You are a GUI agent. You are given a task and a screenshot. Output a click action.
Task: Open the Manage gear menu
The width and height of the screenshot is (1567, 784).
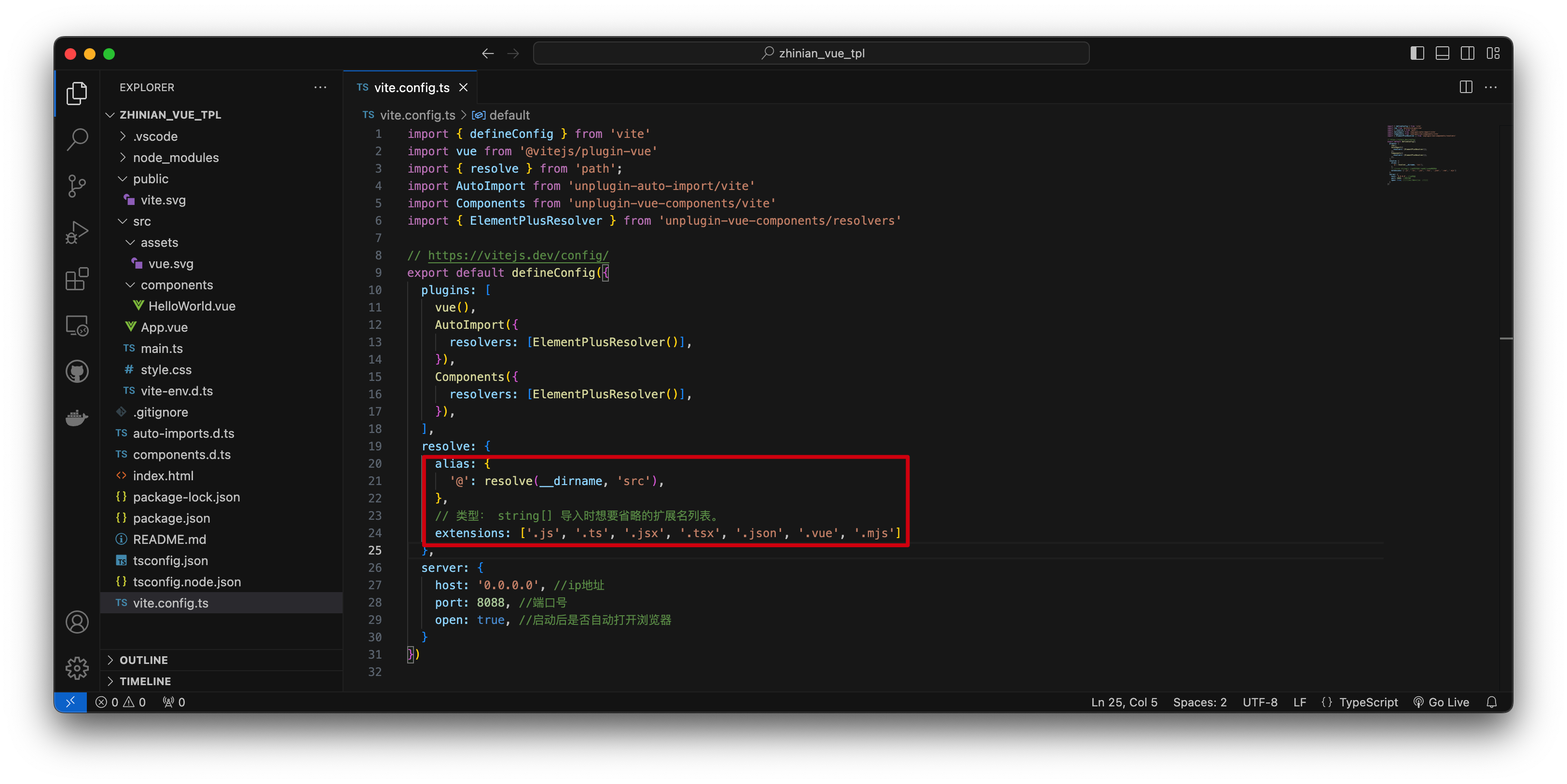point(77,668)
